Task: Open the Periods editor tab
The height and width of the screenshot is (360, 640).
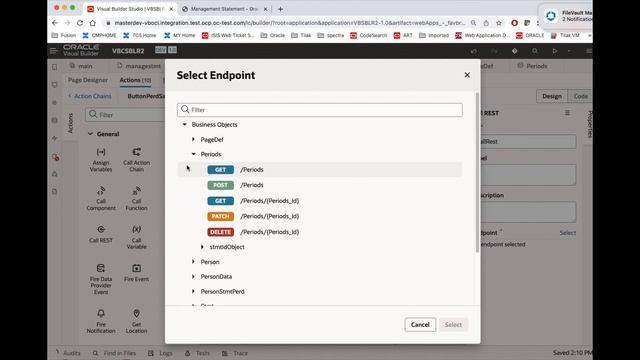Action: click(x=533, y=66)
